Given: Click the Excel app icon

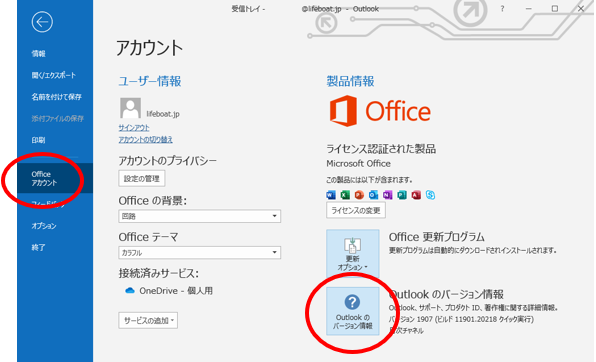Looking at the screenshot, I should tap(345, 195).
